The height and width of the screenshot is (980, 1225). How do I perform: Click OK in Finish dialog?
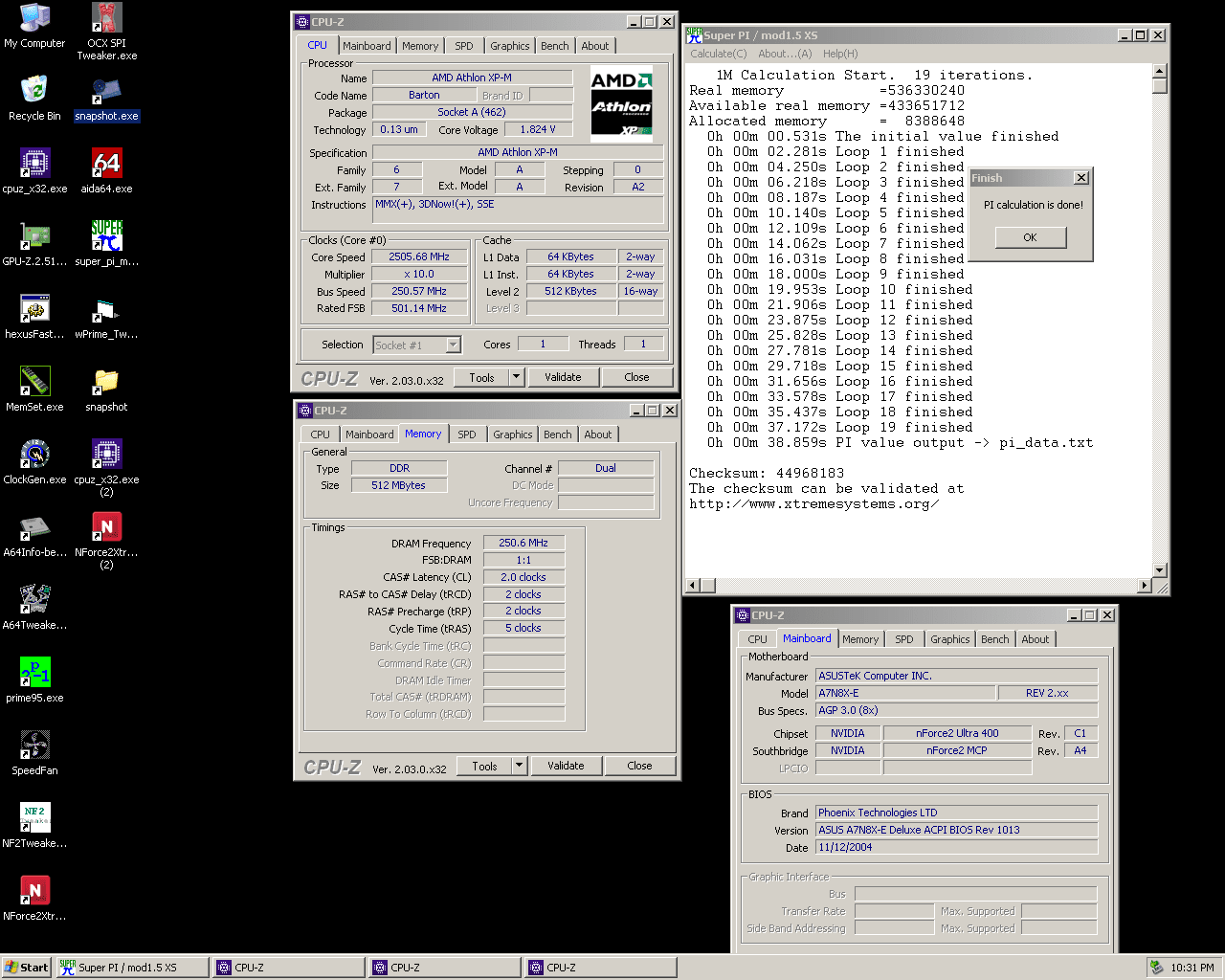[x=1030, y=237]
